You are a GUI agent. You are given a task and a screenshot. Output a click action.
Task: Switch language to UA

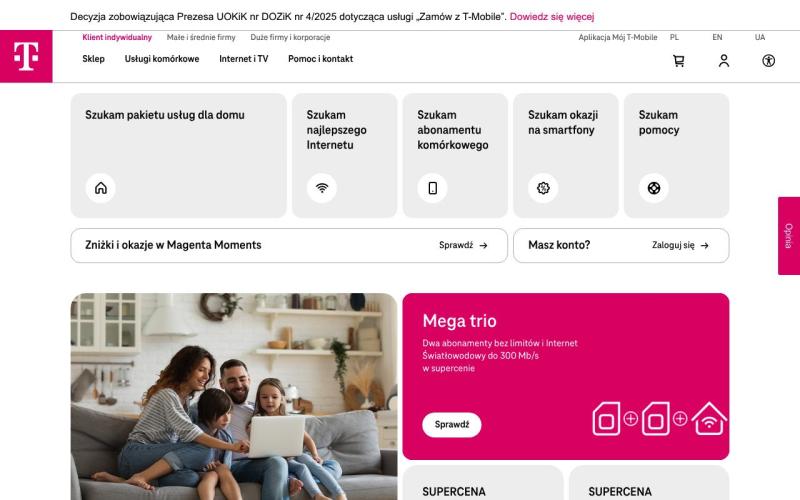coord(760,37)
